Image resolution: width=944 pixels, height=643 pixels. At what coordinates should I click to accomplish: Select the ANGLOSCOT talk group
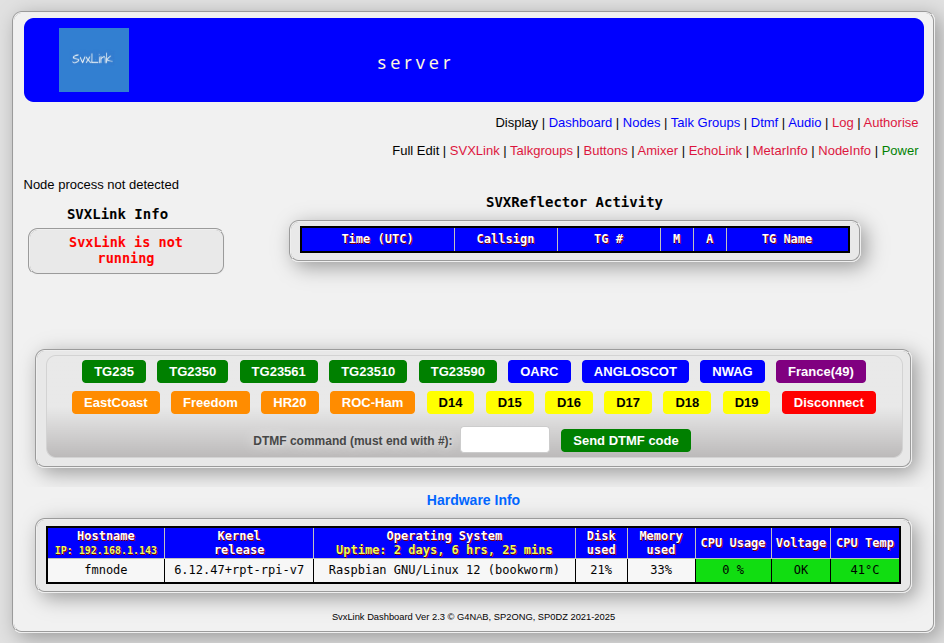635,371
